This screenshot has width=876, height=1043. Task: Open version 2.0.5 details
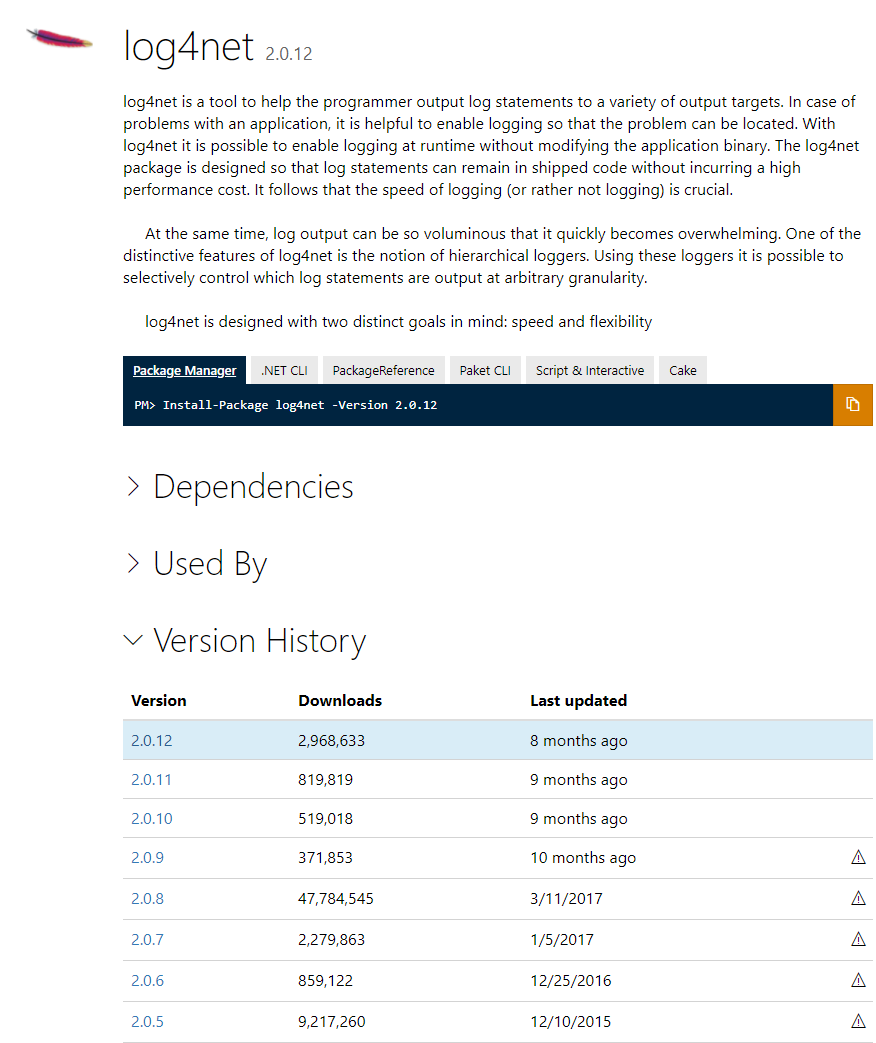tap(147, 1021)
